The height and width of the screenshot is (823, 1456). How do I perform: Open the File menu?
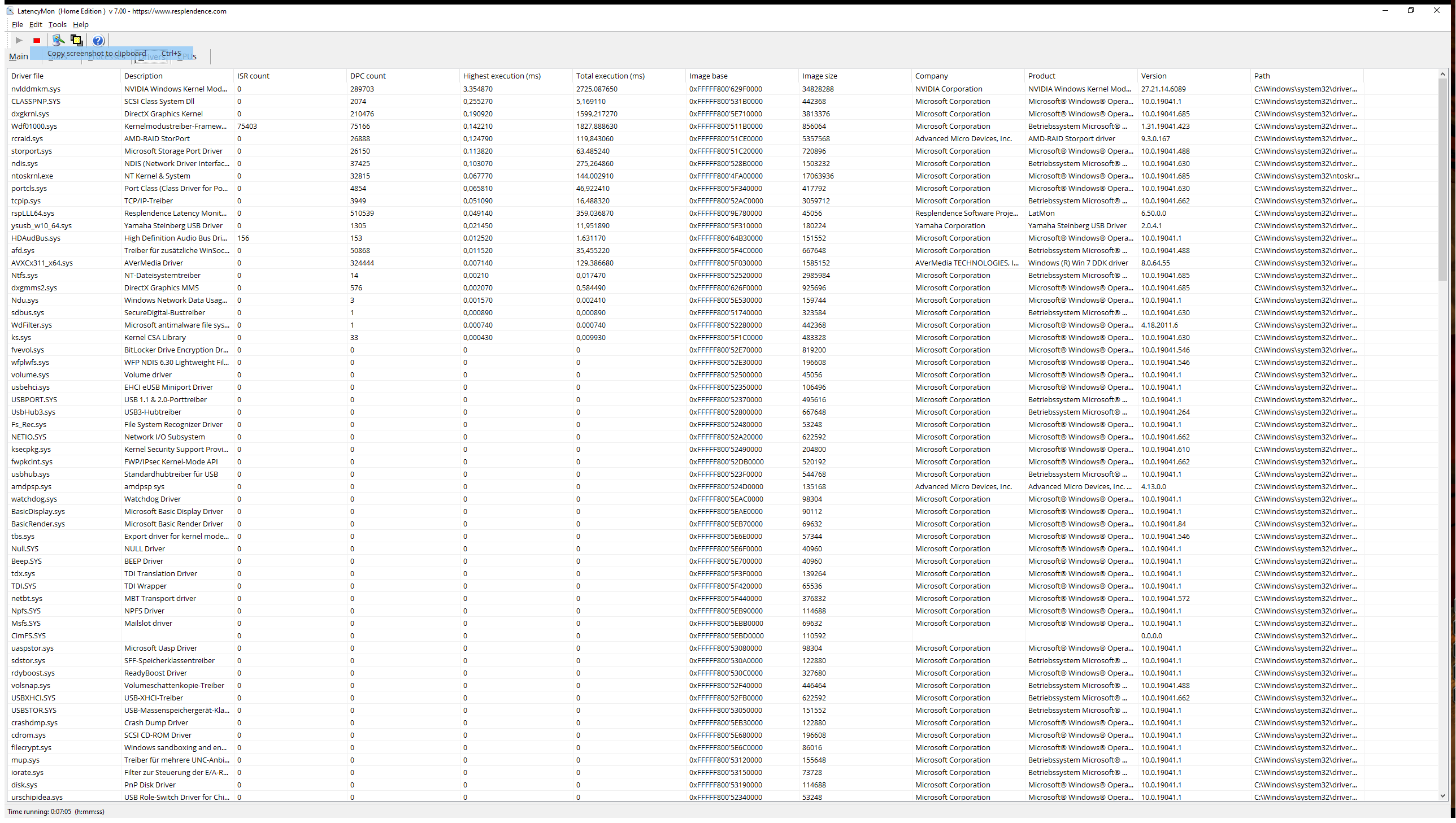pyautogui.click(x=17, y=24)
